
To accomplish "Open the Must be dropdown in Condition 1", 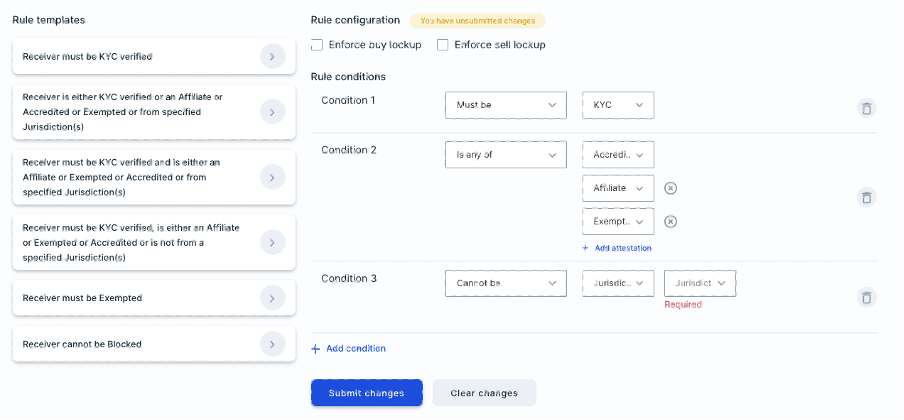I will pos(506,105).
